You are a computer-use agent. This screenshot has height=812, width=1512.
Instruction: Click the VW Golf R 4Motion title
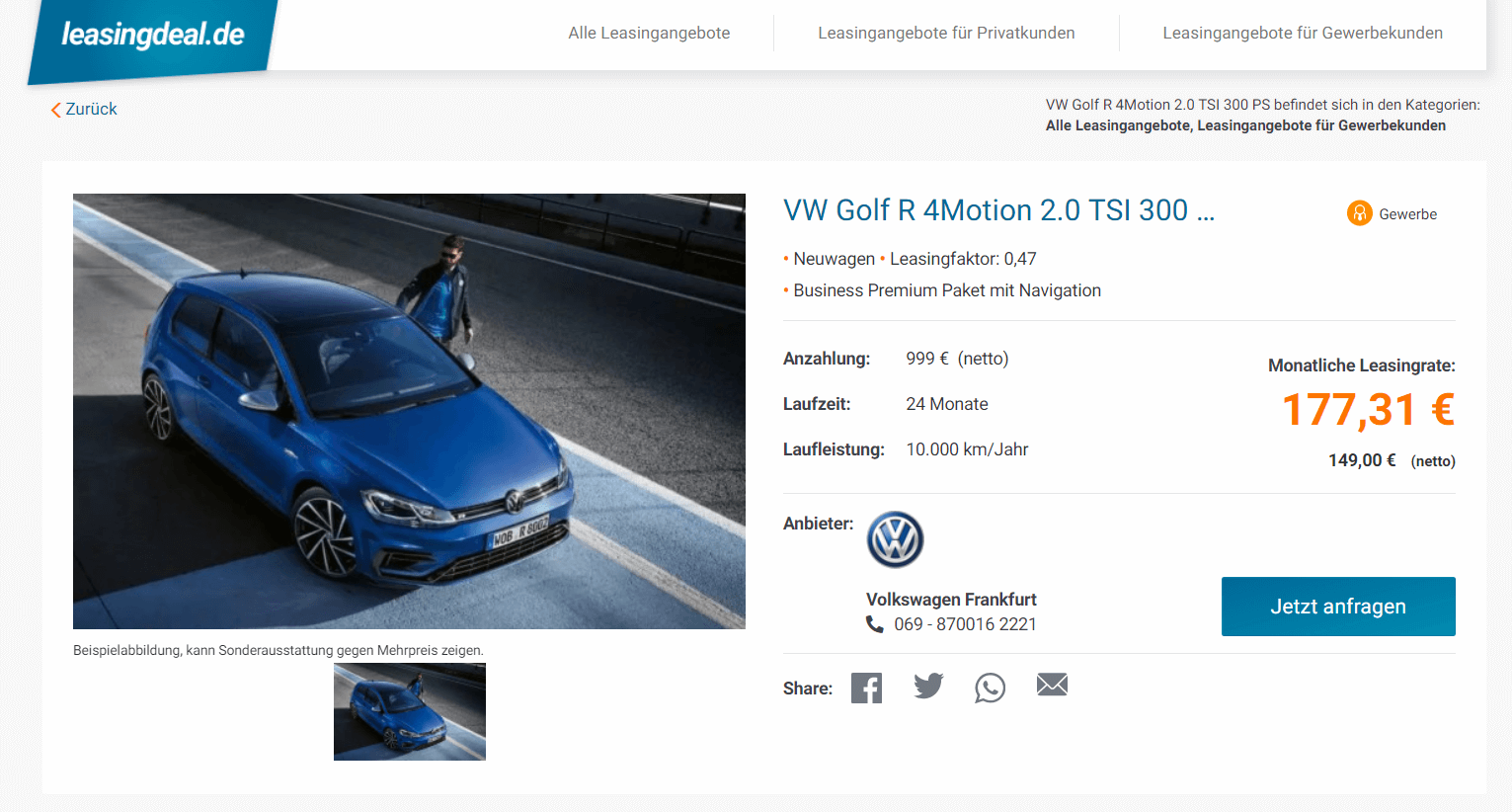(x=998, y=210)
